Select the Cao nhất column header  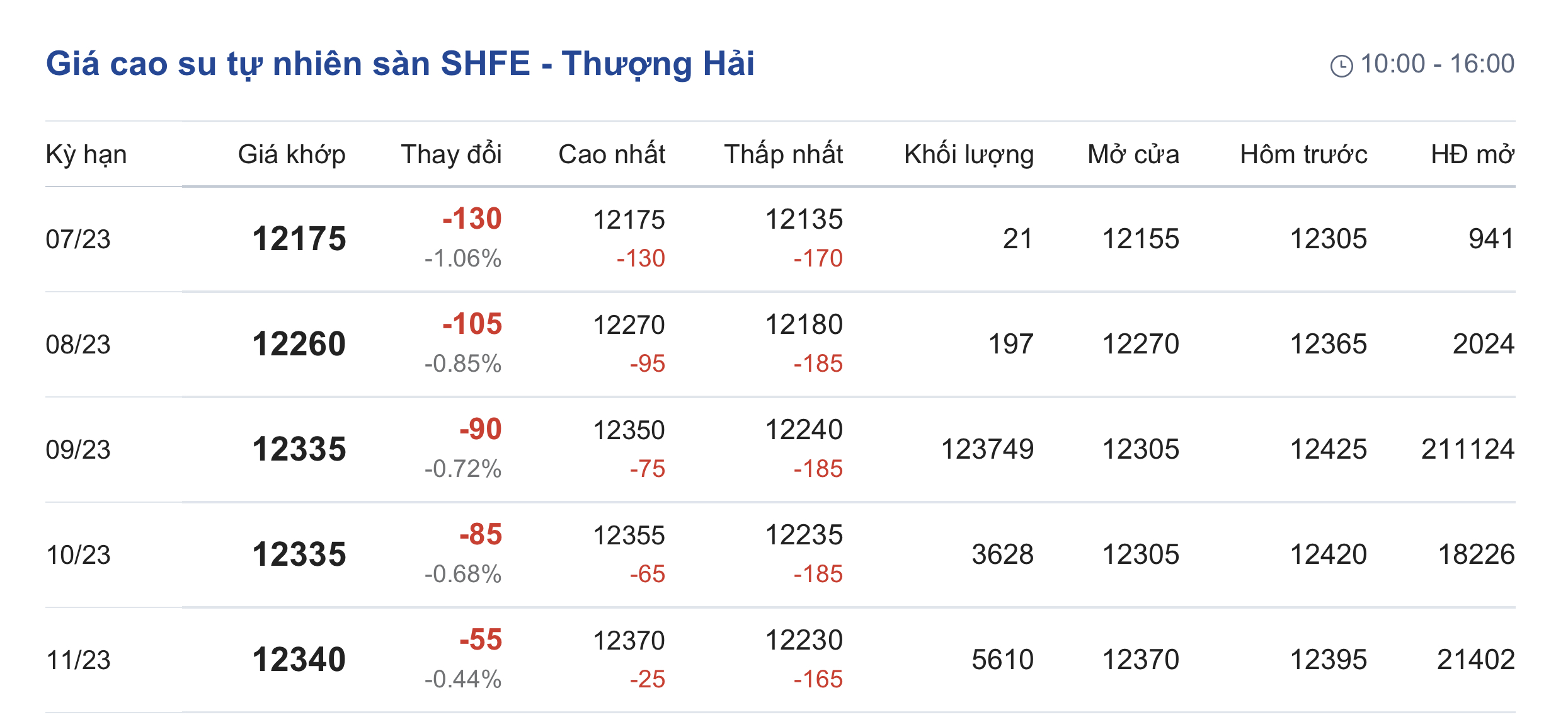[612, 154]
